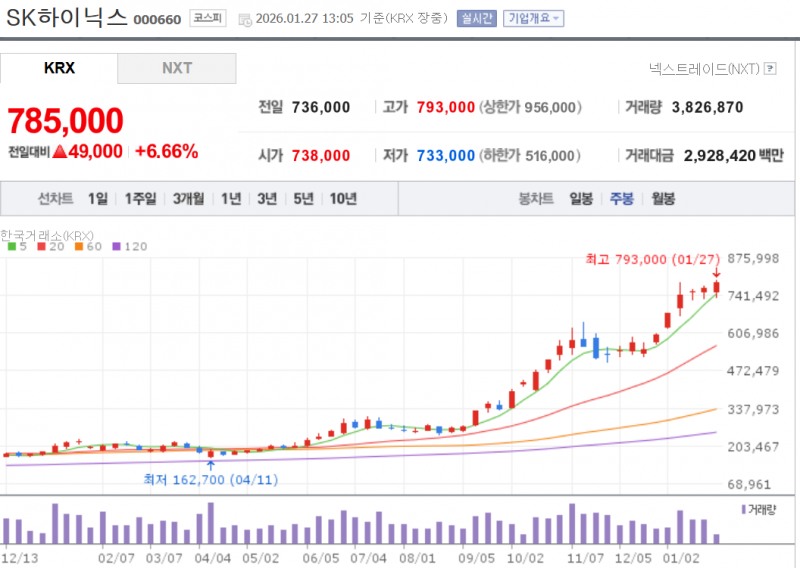Image resolution: width=800 pixels, height=568 pixels.
Task: Select the 1주일 line chart period
Action: click(x=140, y=199)
